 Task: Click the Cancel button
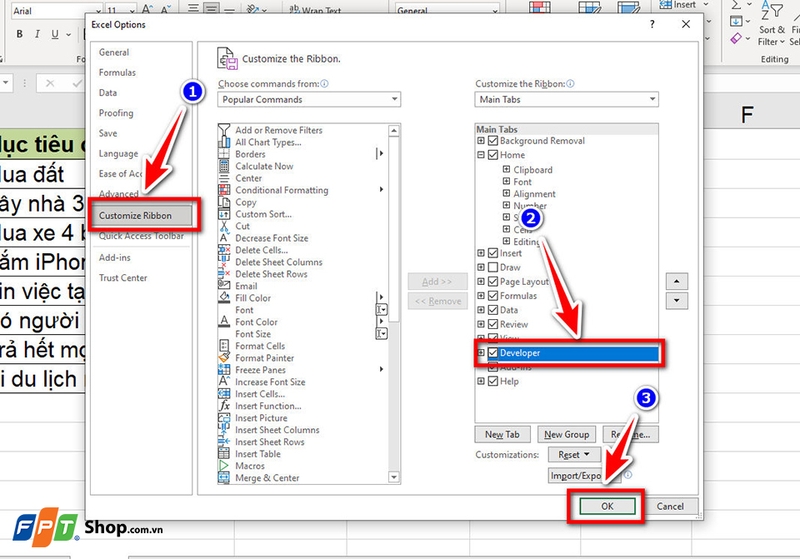click(670, 506)
